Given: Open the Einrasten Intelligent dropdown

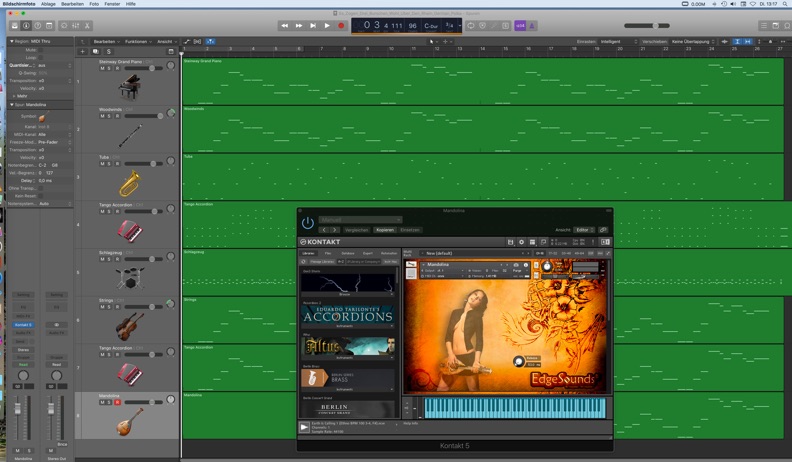Looking at the screenshot, I should coord(619,41).
